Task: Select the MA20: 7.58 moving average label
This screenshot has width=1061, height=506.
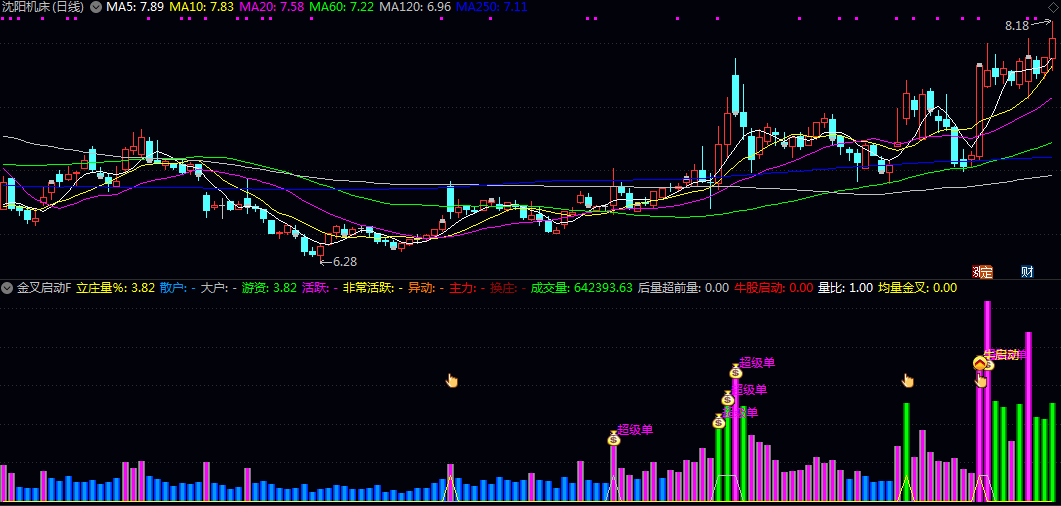Action: 272,7
